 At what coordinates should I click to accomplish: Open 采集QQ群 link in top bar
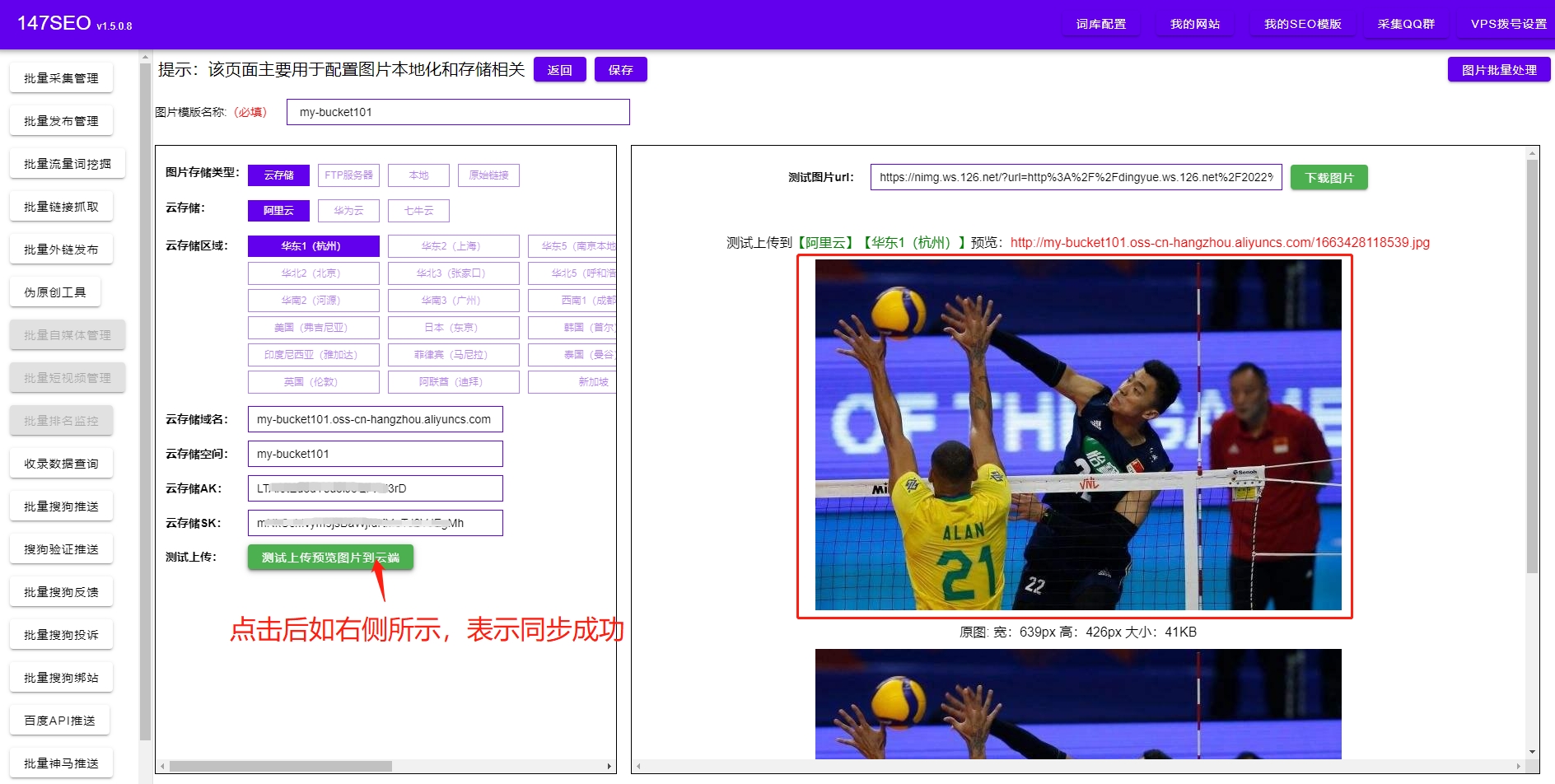[x=1406, y=24]
